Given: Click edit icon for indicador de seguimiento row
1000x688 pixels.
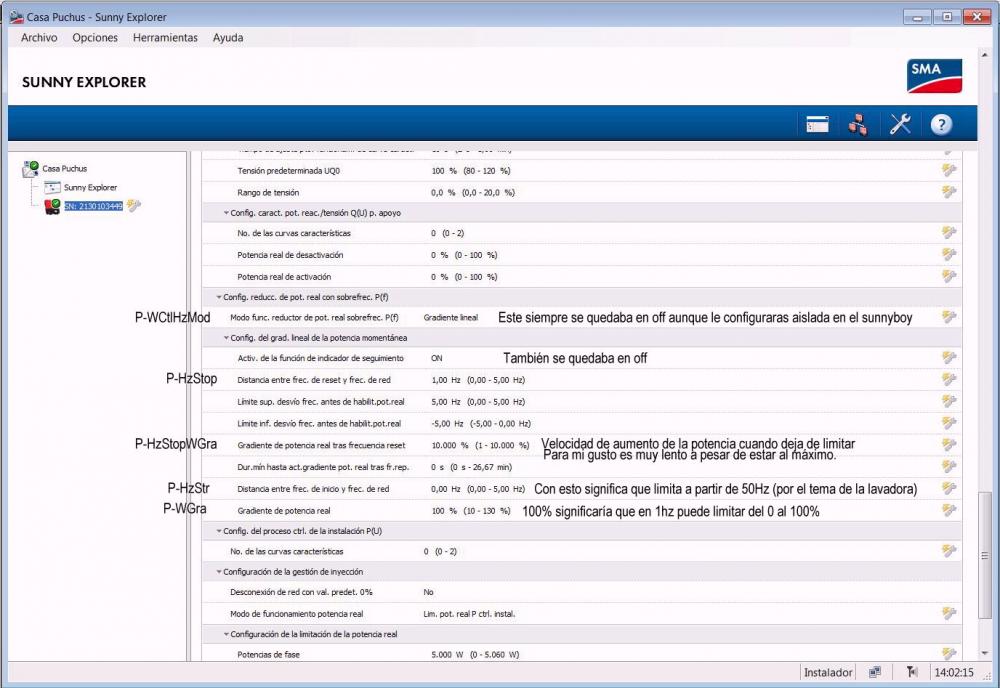Looking at the screenshot, I should pos(949,358).
